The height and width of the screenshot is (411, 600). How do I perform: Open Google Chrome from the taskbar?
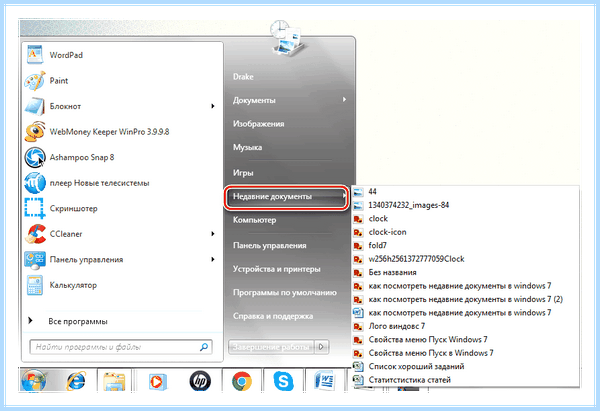(242, 381)
